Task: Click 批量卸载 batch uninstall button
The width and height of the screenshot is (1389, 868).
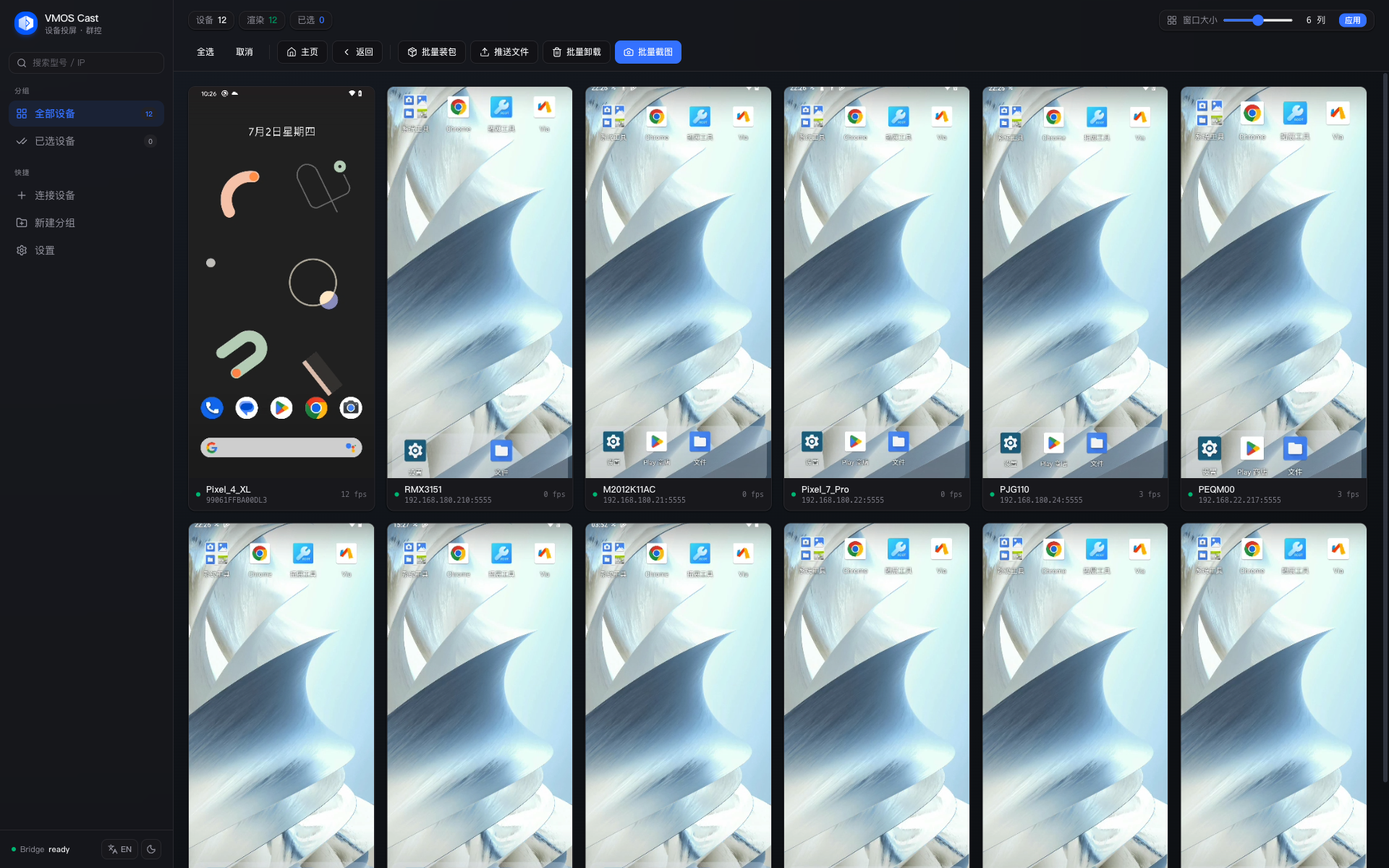Action: pyautogui.click(x=577, y=52)
